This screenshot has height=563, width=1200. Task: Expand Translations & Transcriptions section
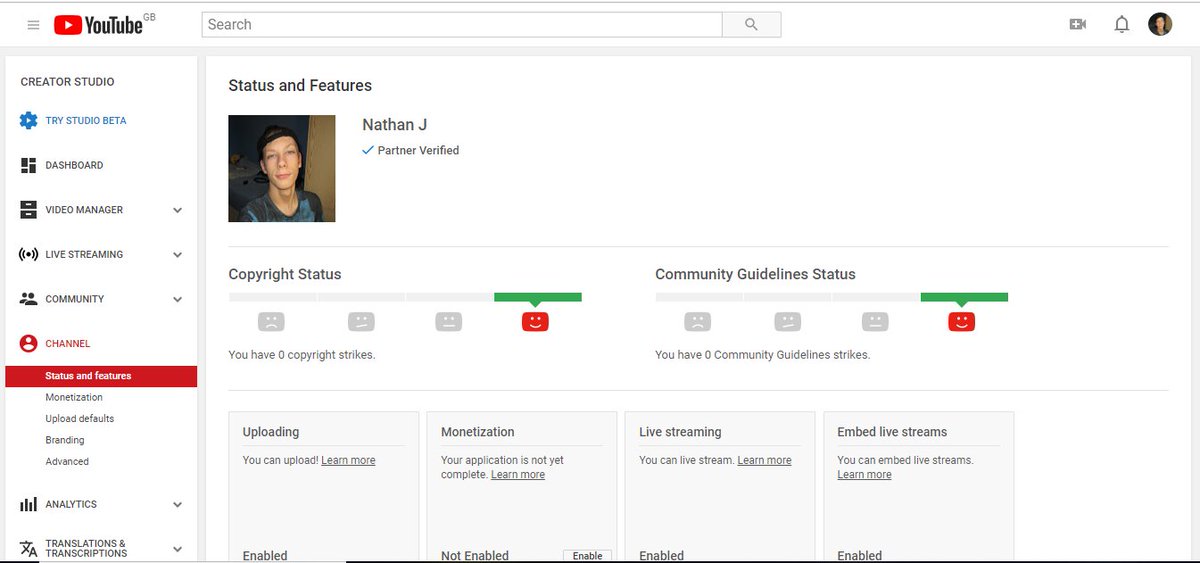[177, 549]
